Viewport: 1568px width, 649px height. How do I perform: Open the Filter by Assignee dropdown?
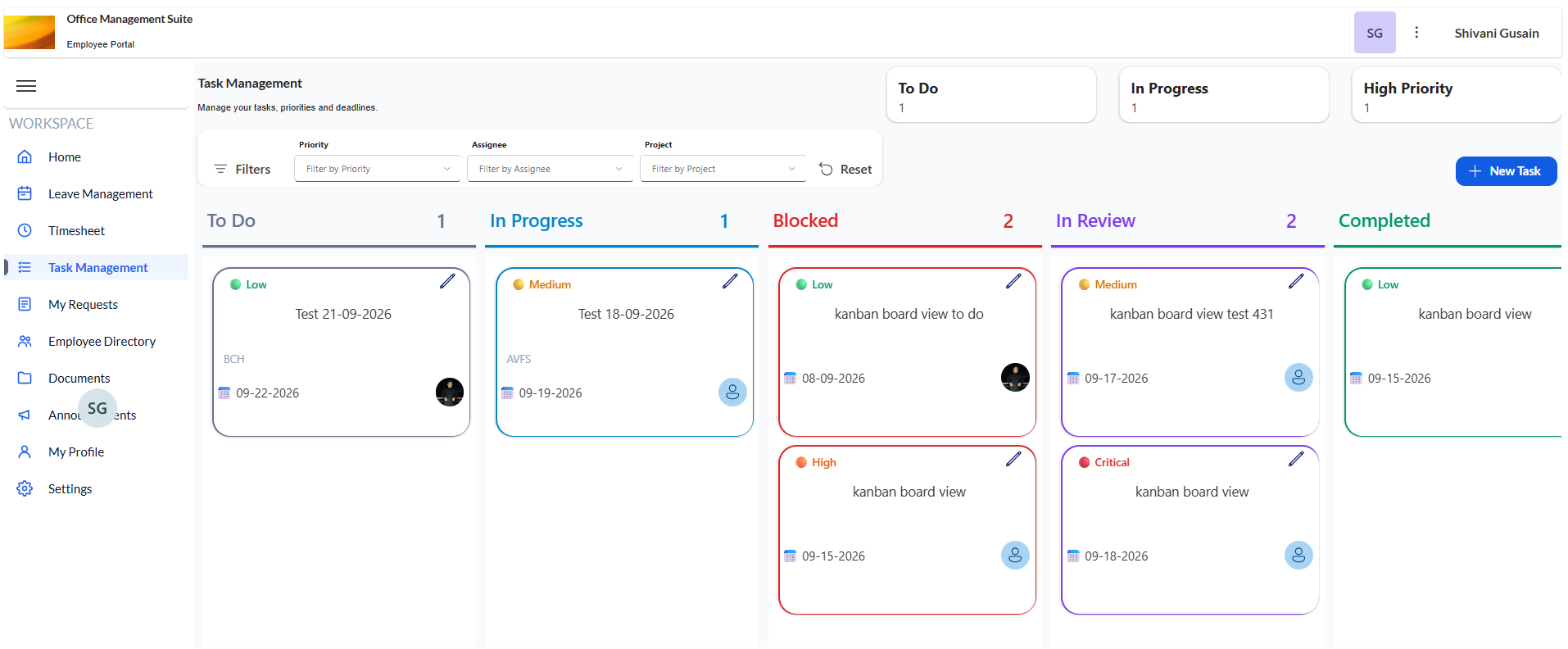[551, 169]
